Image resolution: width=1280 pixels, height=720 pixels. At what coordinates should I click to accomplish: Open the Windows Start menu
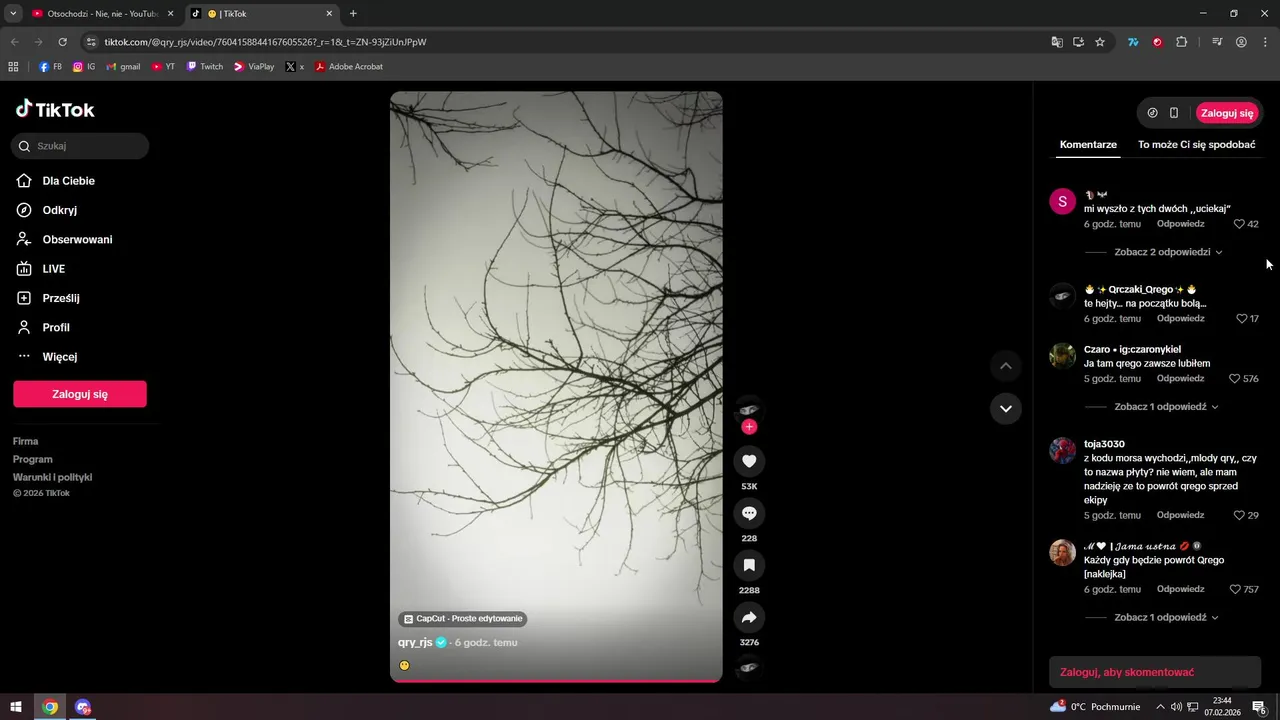pos(16,707)
